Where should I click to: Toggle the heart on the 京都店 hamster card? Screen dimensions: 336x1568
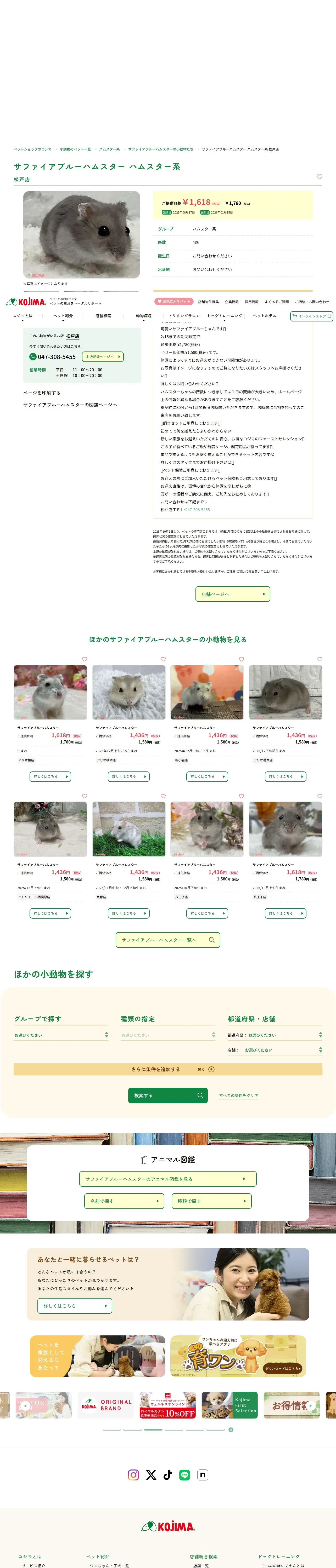(163, 795)
